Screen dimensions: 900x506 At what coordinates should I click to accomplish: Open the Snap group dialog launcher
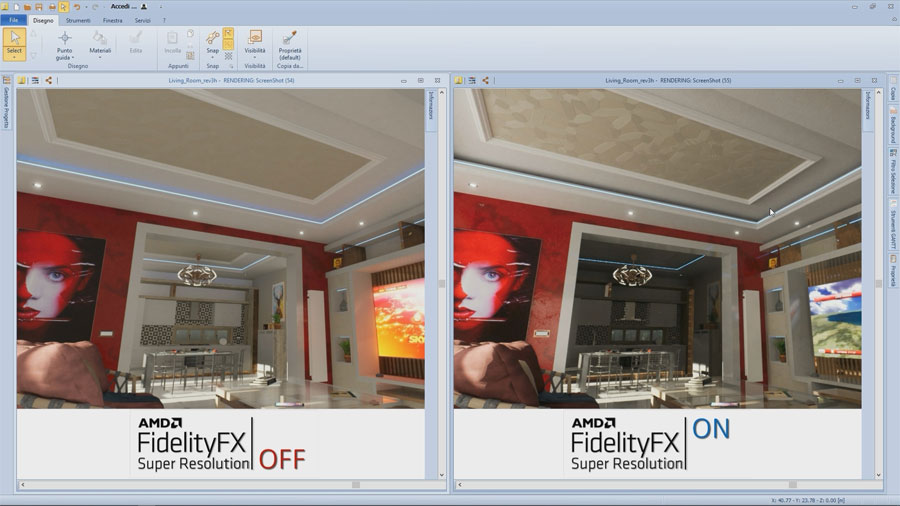(x=231, y=66)
